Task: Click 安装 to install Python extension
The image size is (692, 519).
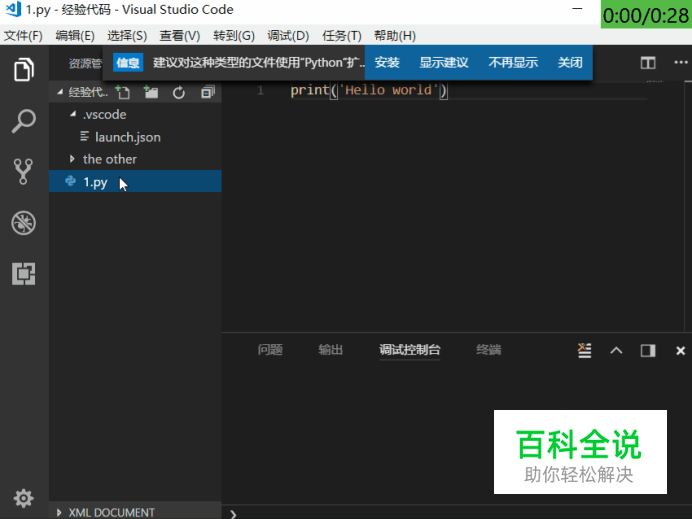Action: point(387,63)
